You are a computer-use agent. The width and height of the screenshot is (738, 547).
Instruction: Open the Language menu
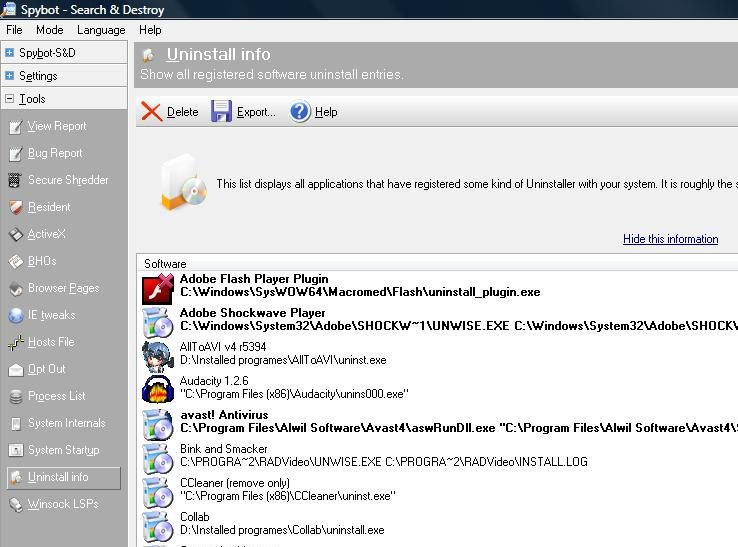pos(101,30)
